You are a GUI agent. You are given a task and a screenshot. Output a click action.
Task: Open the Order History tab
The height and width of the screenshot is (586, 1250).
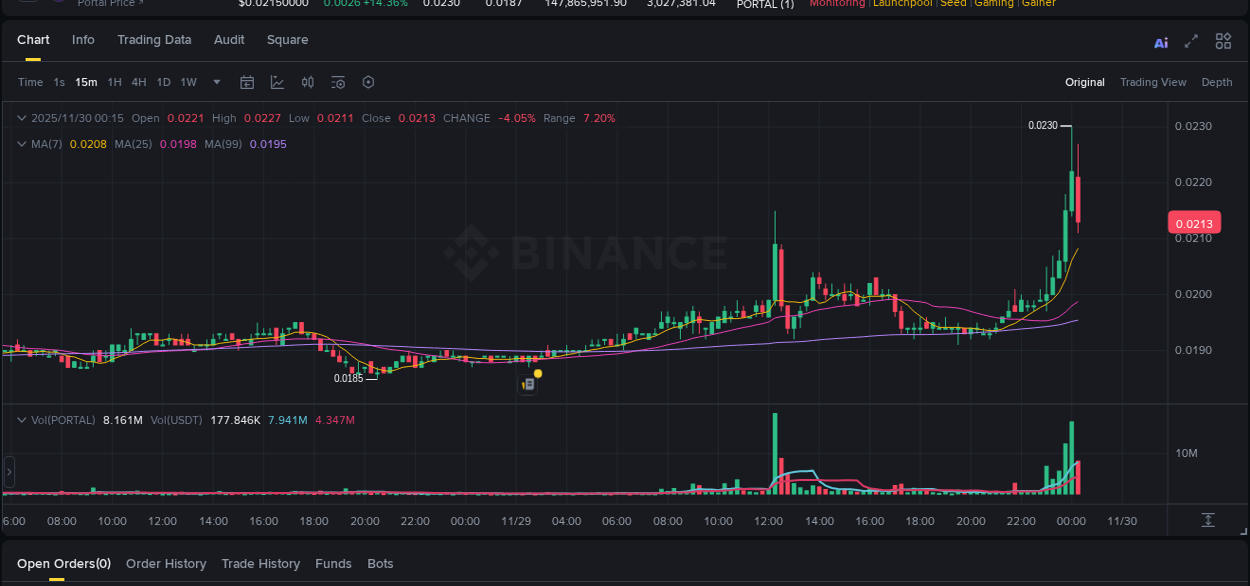pos(166,563)
